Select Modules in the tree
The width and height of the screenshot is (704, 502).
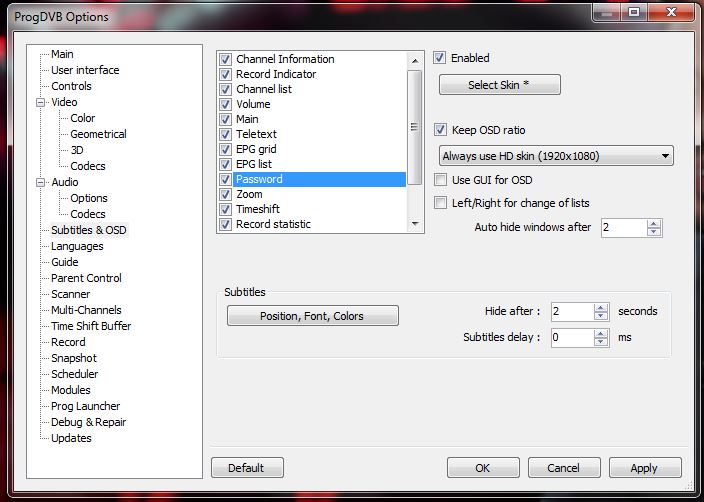pos(70,390)
